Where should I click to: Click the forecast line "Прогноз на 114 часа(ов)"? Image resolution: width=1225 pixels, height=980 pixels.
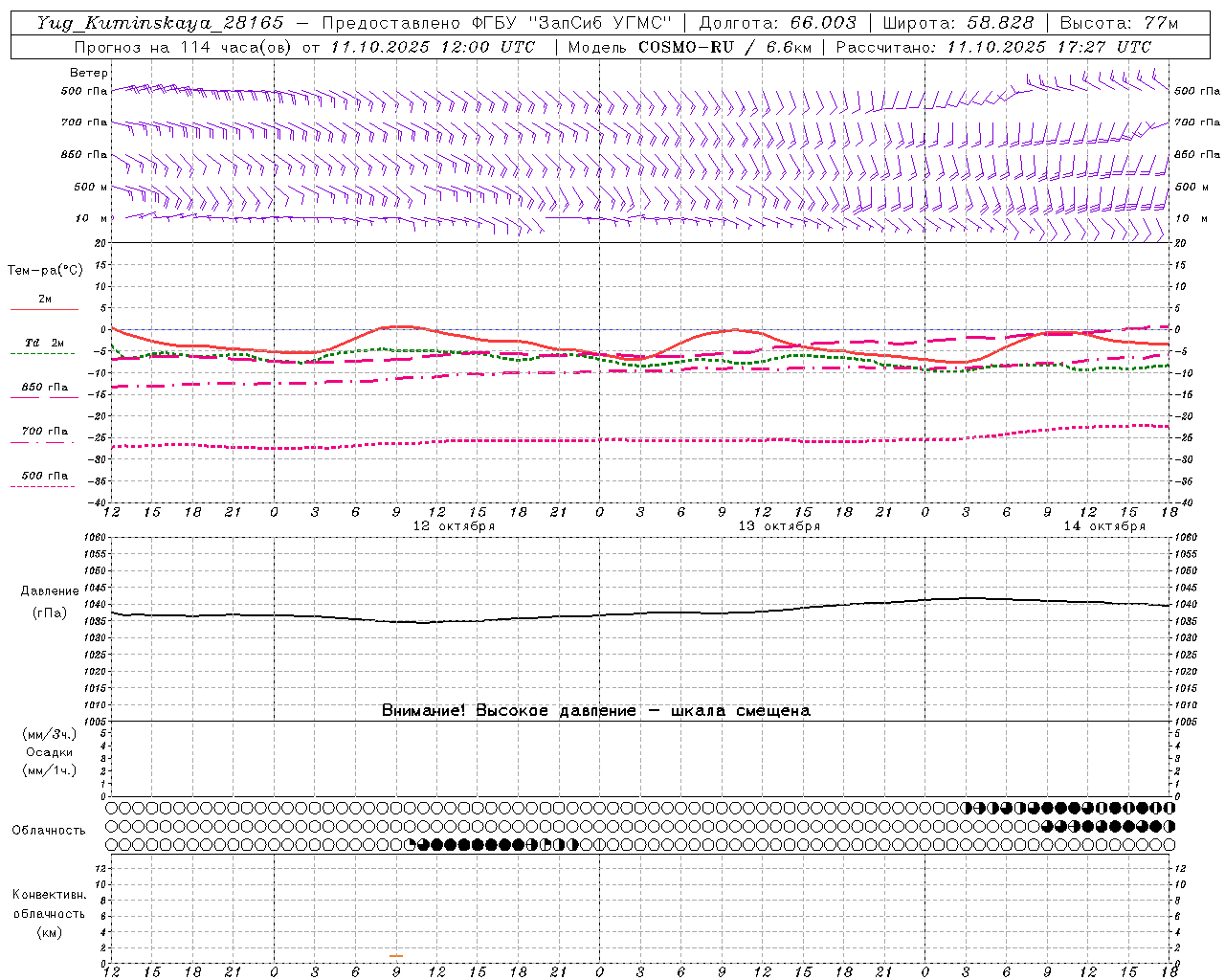[x=184, y=47]
